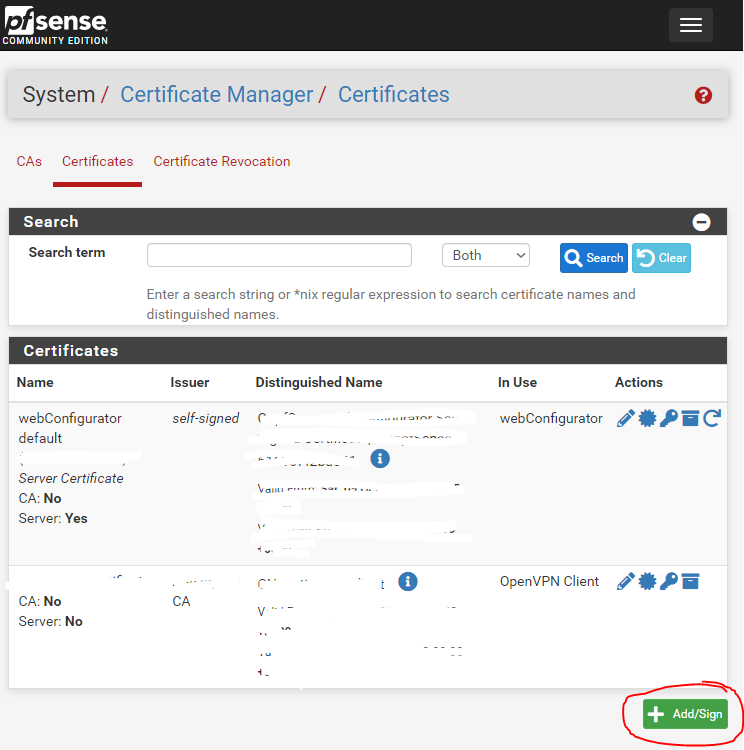Focus the Search term input field
Screen dimensions: 744x750
[x=279, y=255]
